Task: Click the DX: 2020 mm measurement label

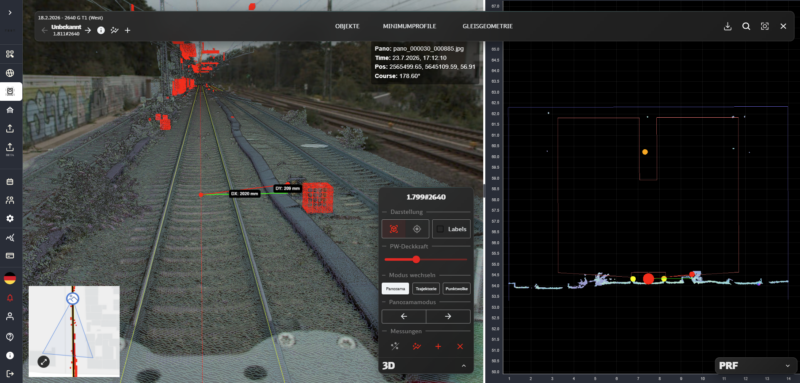Action: click(x=245, y=194)
